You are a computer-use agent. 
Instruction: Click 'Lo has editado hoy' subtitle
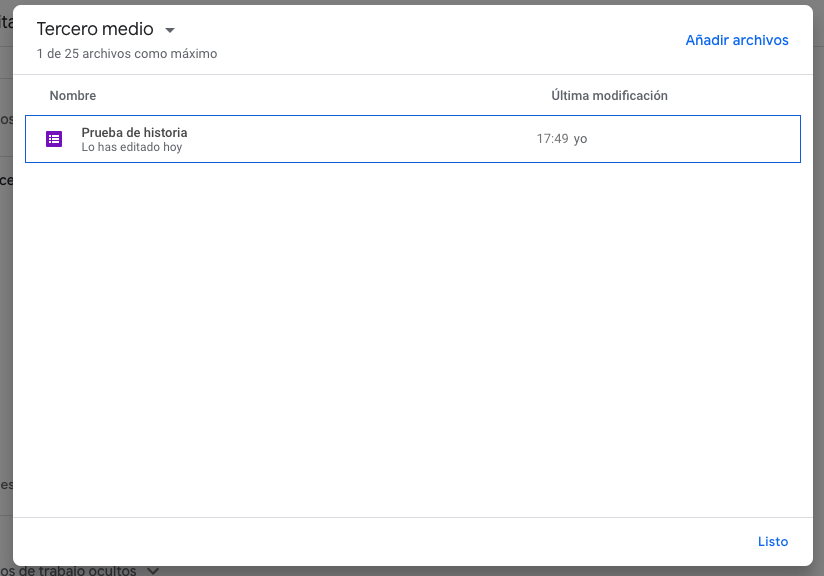click(131, 147)
